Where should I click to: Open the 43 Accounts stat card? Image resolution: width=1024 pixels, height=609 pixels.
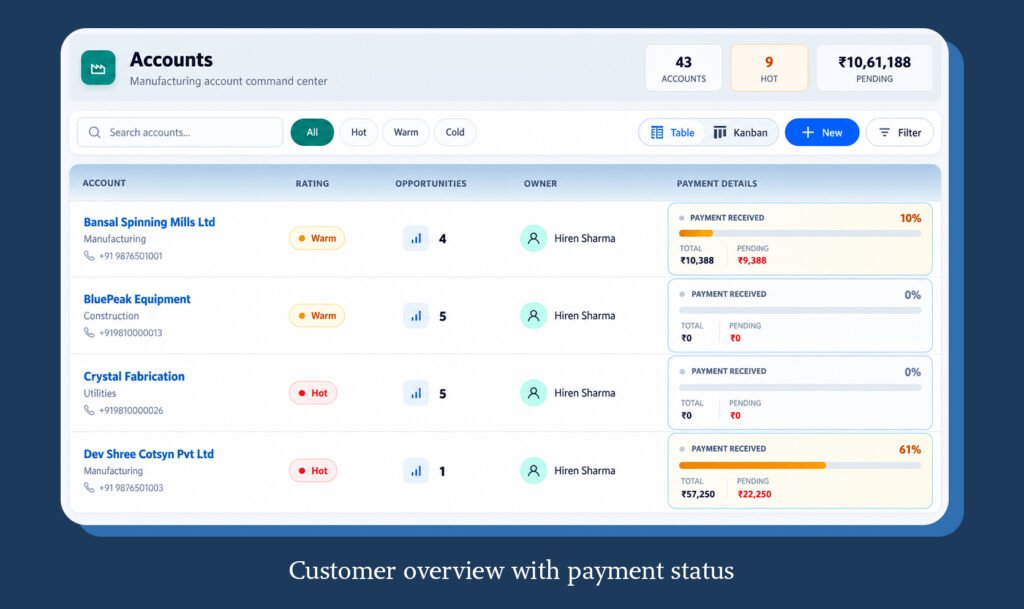coord(684,68)
